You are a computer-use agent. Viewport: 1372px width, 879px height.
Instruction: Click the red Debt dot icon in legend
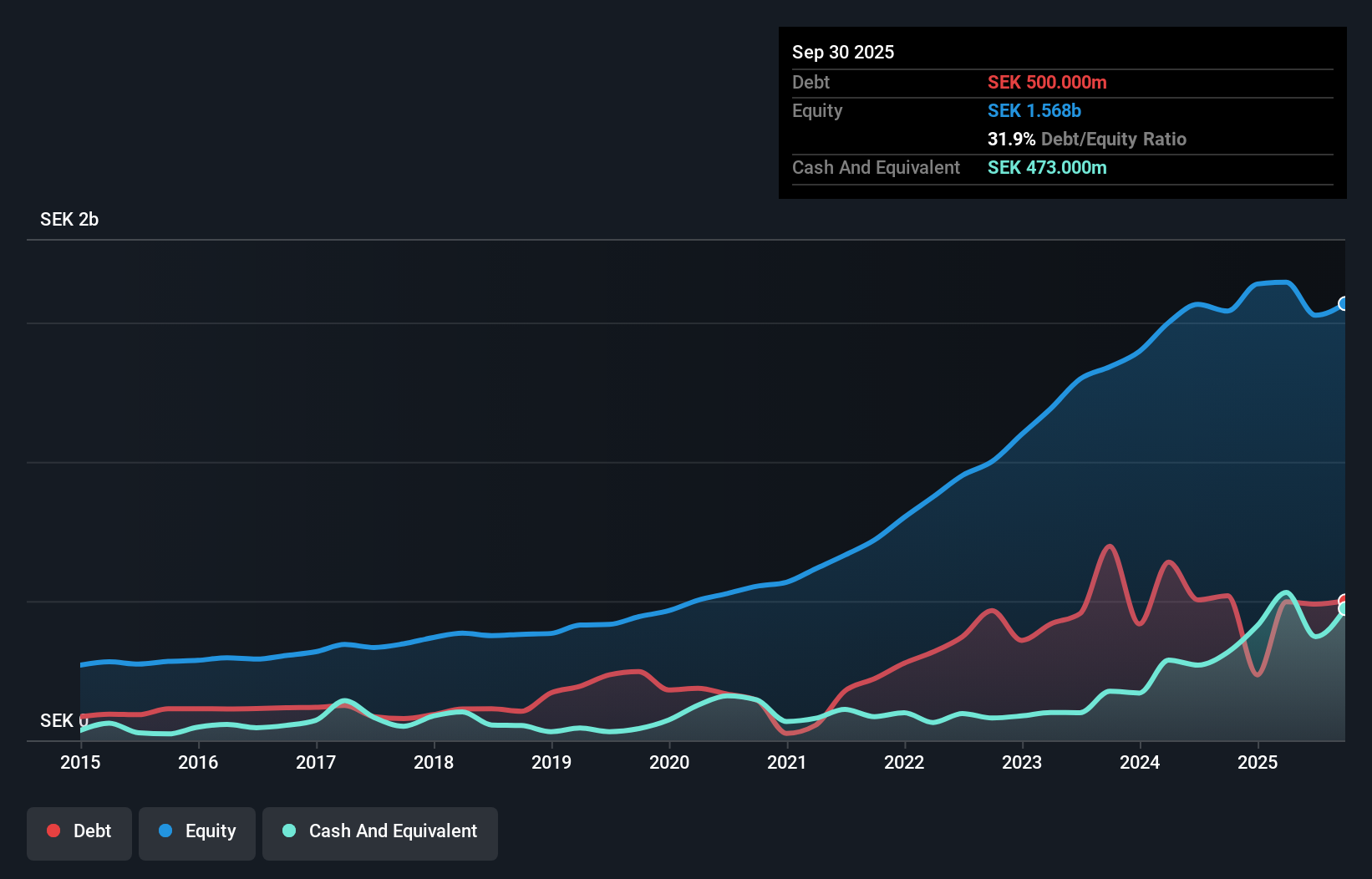[53, 831]
